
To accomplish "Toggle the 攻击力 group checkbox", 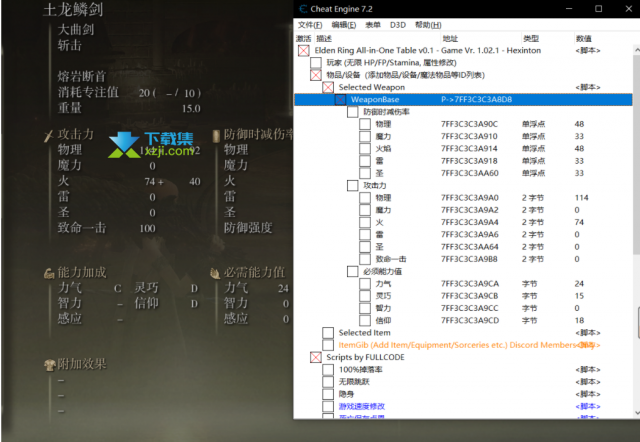I will pyautogui.click(x=353, y=186).
